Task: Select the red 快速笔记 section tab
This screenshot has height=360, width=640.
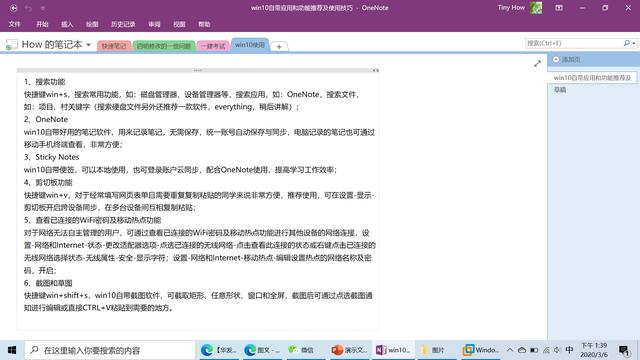Action: pos(114,46)
